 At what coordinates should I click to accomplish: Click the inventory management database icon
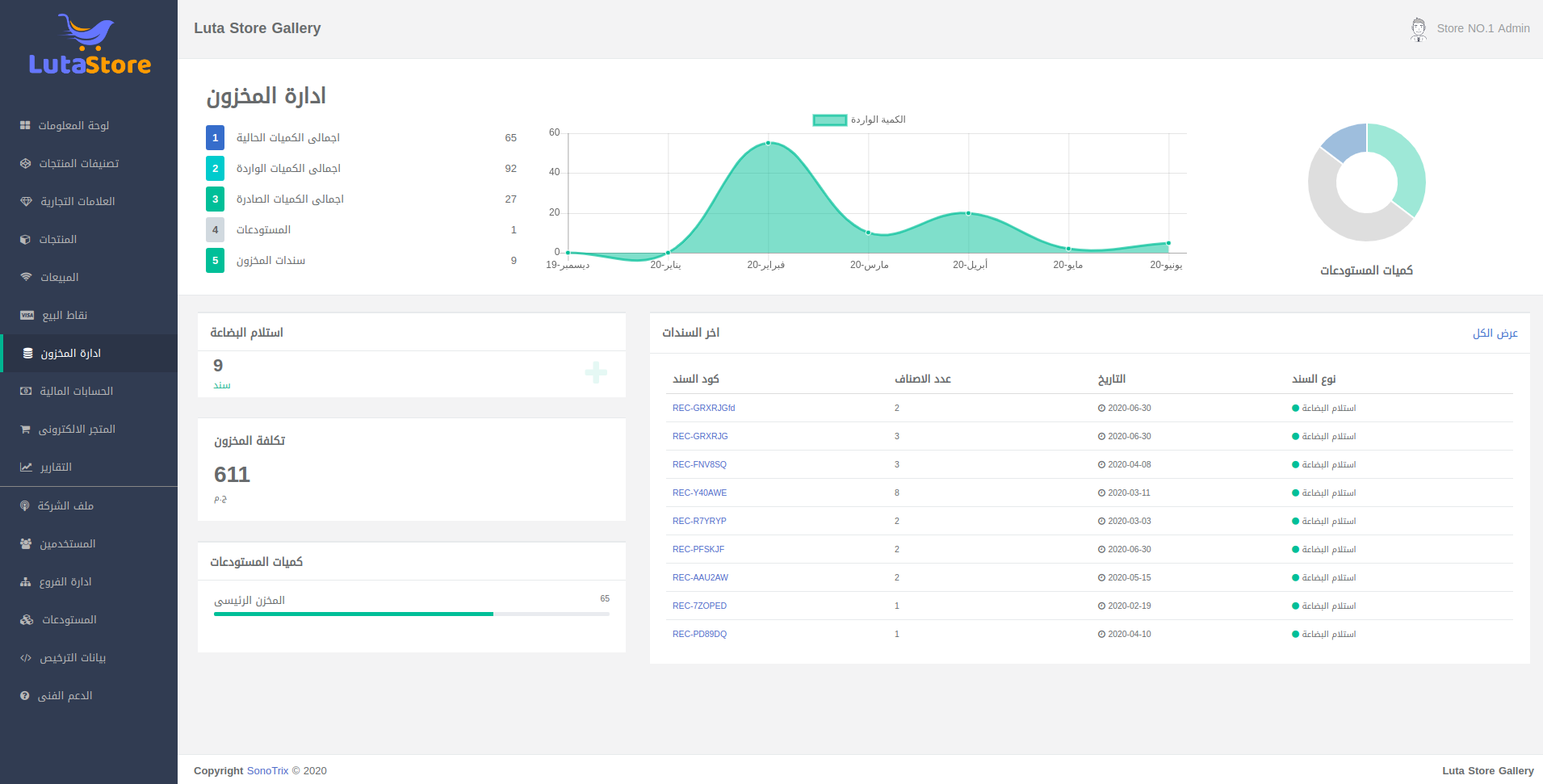click(28, 353)
